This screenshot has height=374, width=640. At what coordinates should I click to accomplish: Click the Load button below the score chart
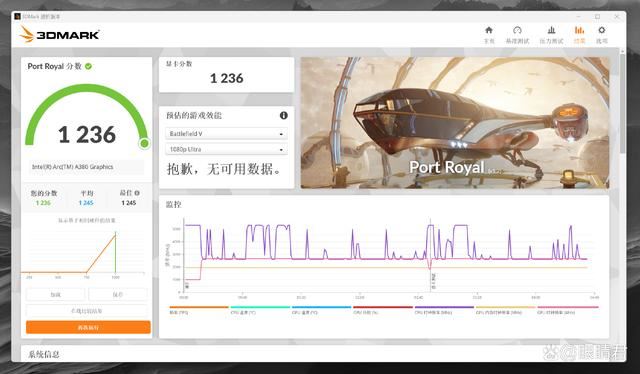pyautogui.click(x=56, y=294)
